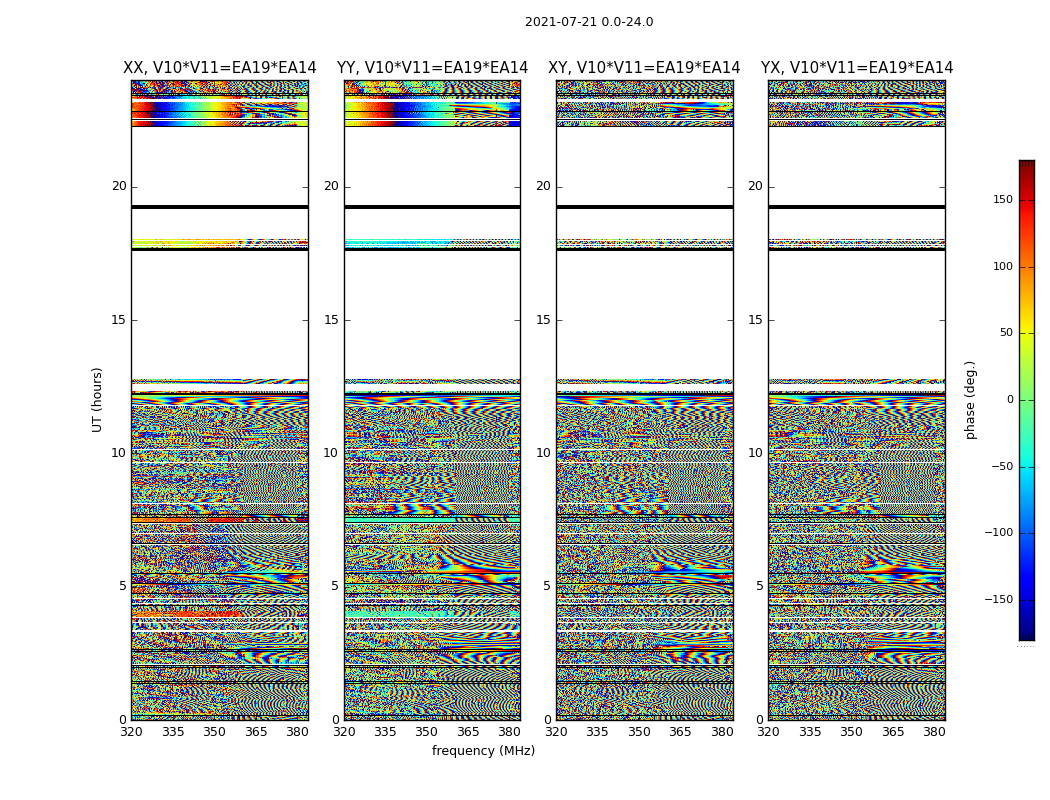The image size is (1050, 800).
Task: Click the date title 2021-07-21 0.0-24.0
Action: click(x=589, y=22)
